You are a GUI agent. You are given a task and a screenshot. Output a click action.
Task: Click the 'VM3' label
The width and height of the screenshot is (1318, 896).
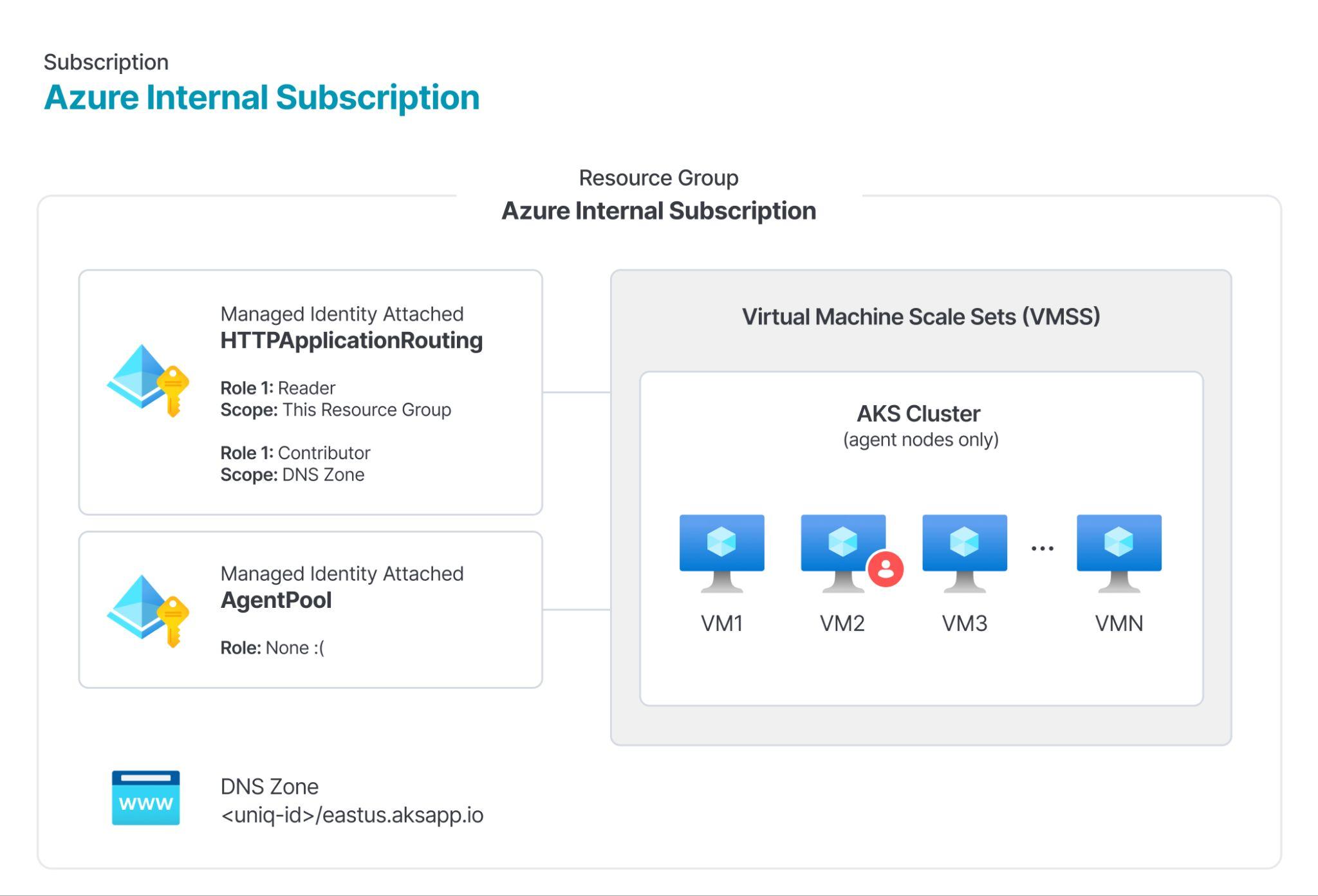pos(965,623)
